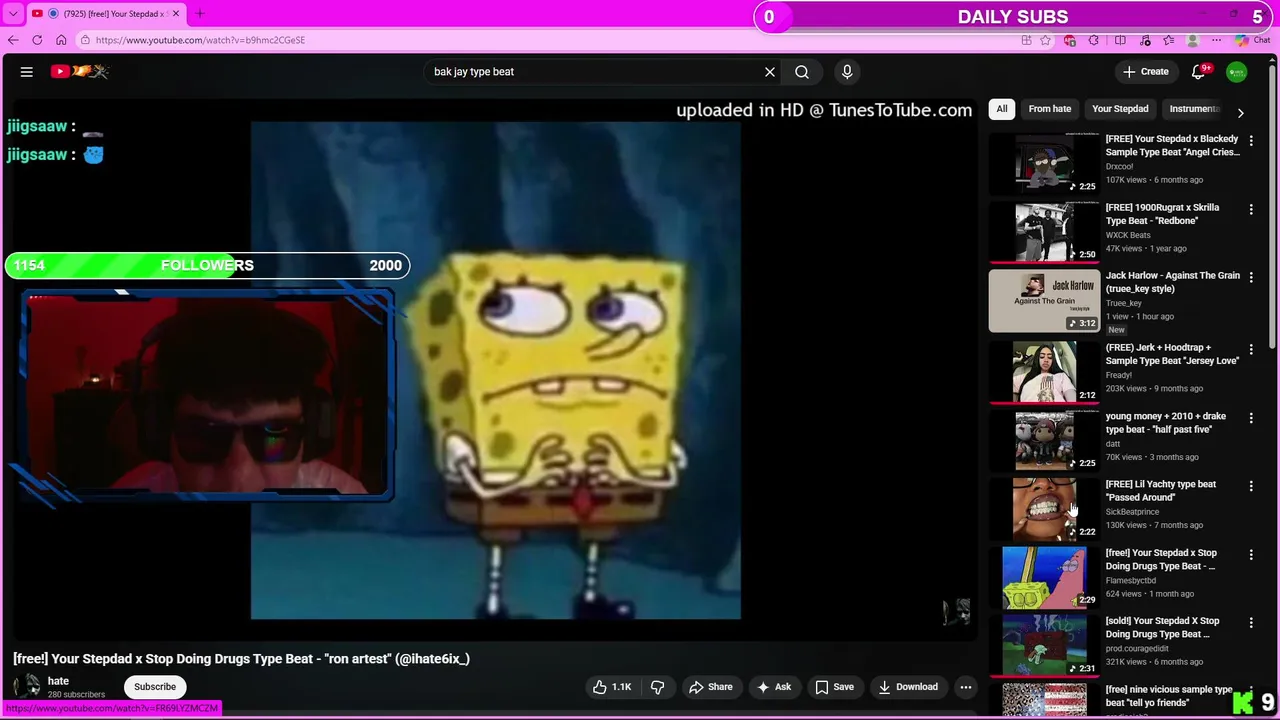Click the Share button
The width and height of the screenshot is (1280, 720).
tap(711, 687)
